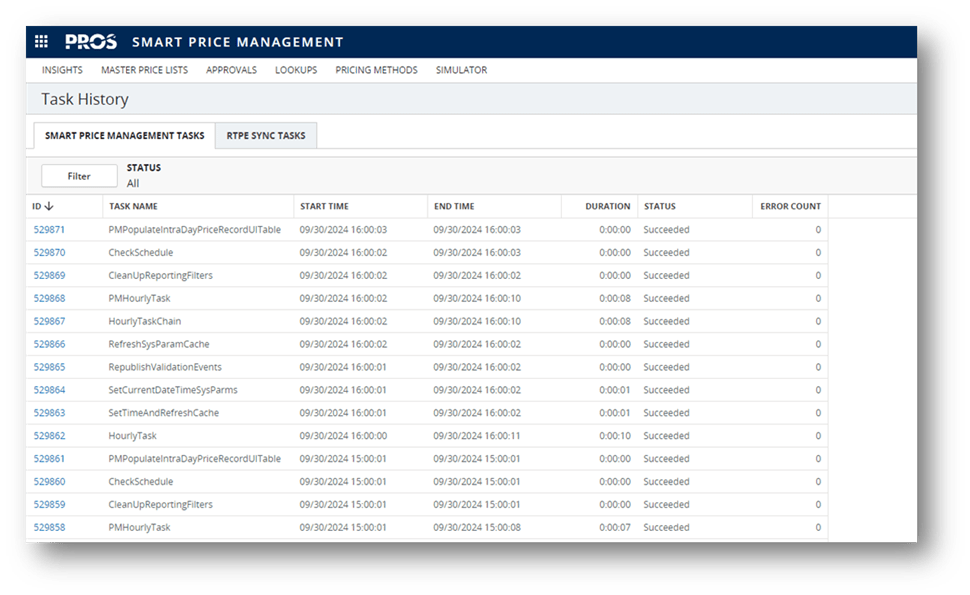Viewport: 970px width, 595px height.
Task: Open the Insights menu
Action: click(x=62, y=70)
